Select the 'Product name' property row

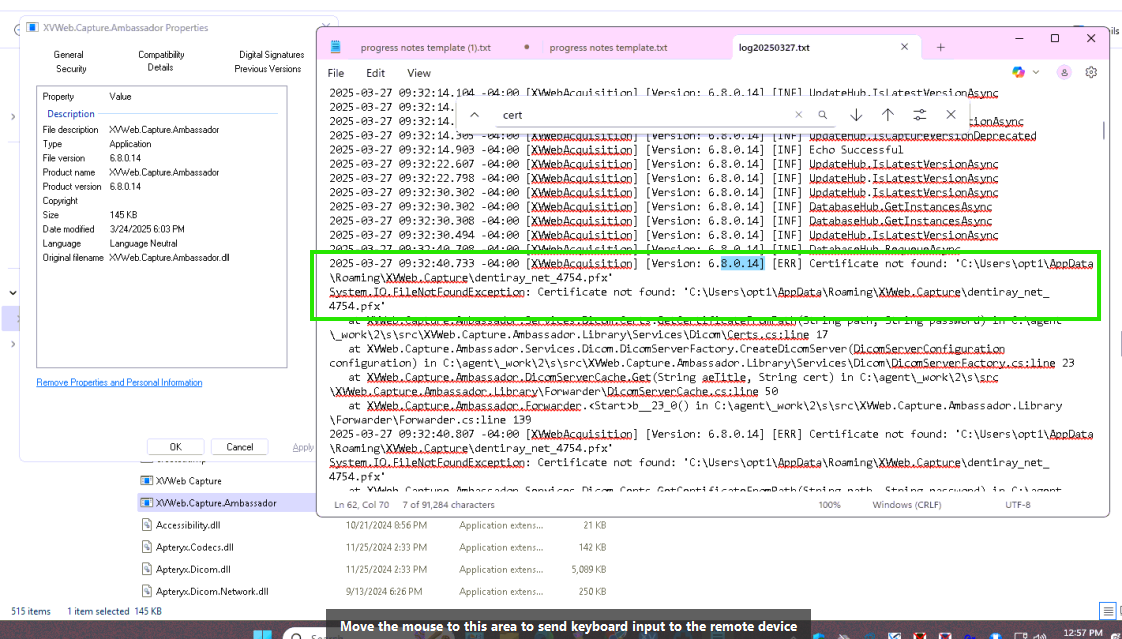tap(162, 172)
